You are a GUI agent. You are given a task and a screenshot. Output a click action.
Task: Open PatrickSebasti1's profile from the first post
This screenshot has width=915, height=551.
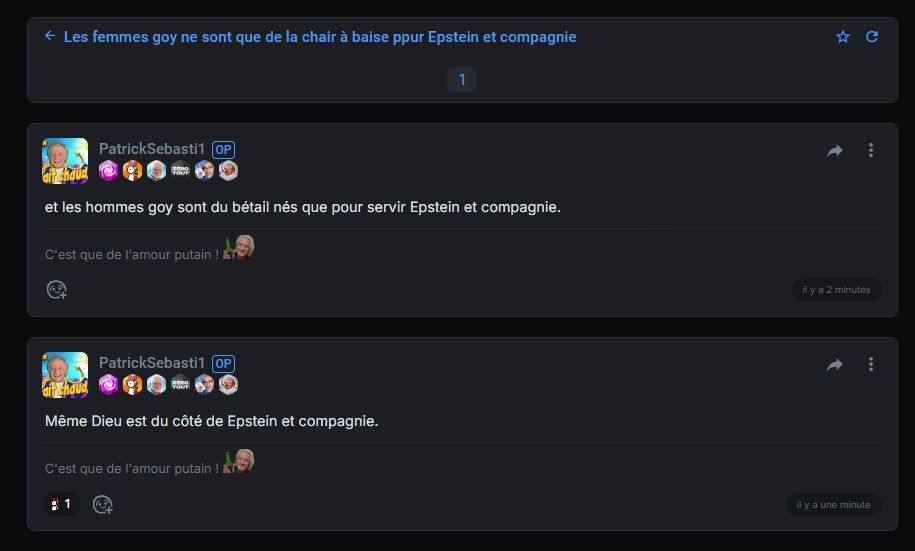tap(151, 149)
